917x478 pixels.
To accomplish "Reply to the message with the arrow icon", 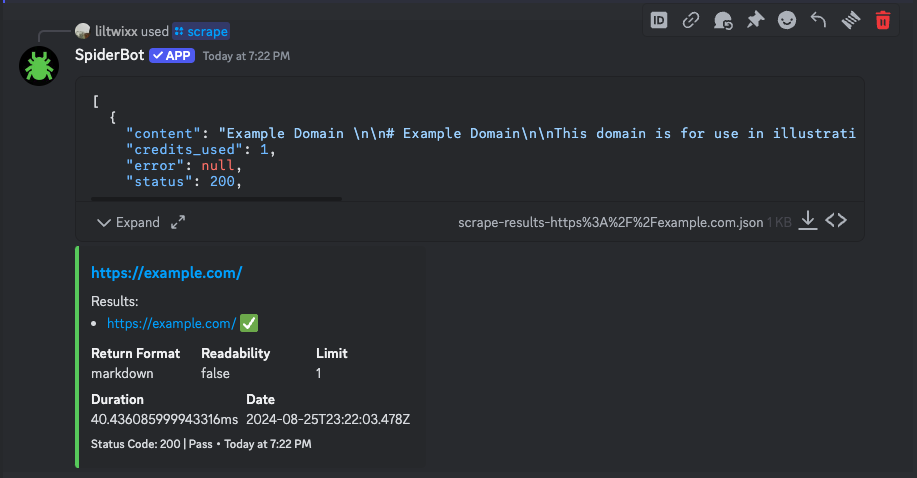I will coord(818,20).
